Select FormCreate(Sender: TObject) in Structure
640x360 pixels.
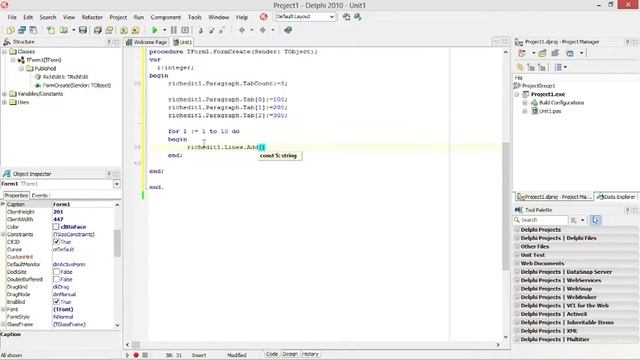tap(76, 85)
